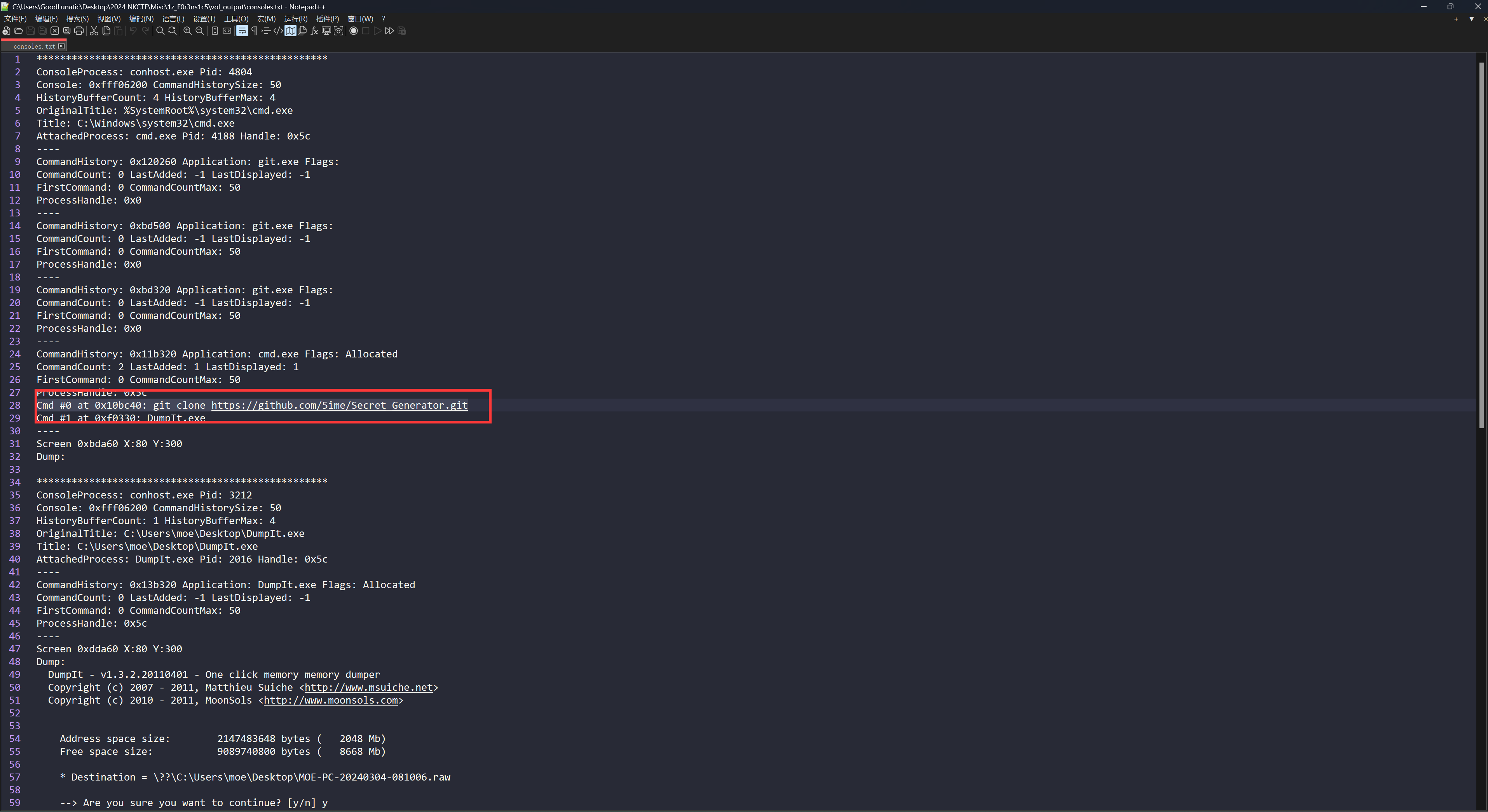Toggle synchronize vertical scrolling
1488x812 pixels.
215,31
